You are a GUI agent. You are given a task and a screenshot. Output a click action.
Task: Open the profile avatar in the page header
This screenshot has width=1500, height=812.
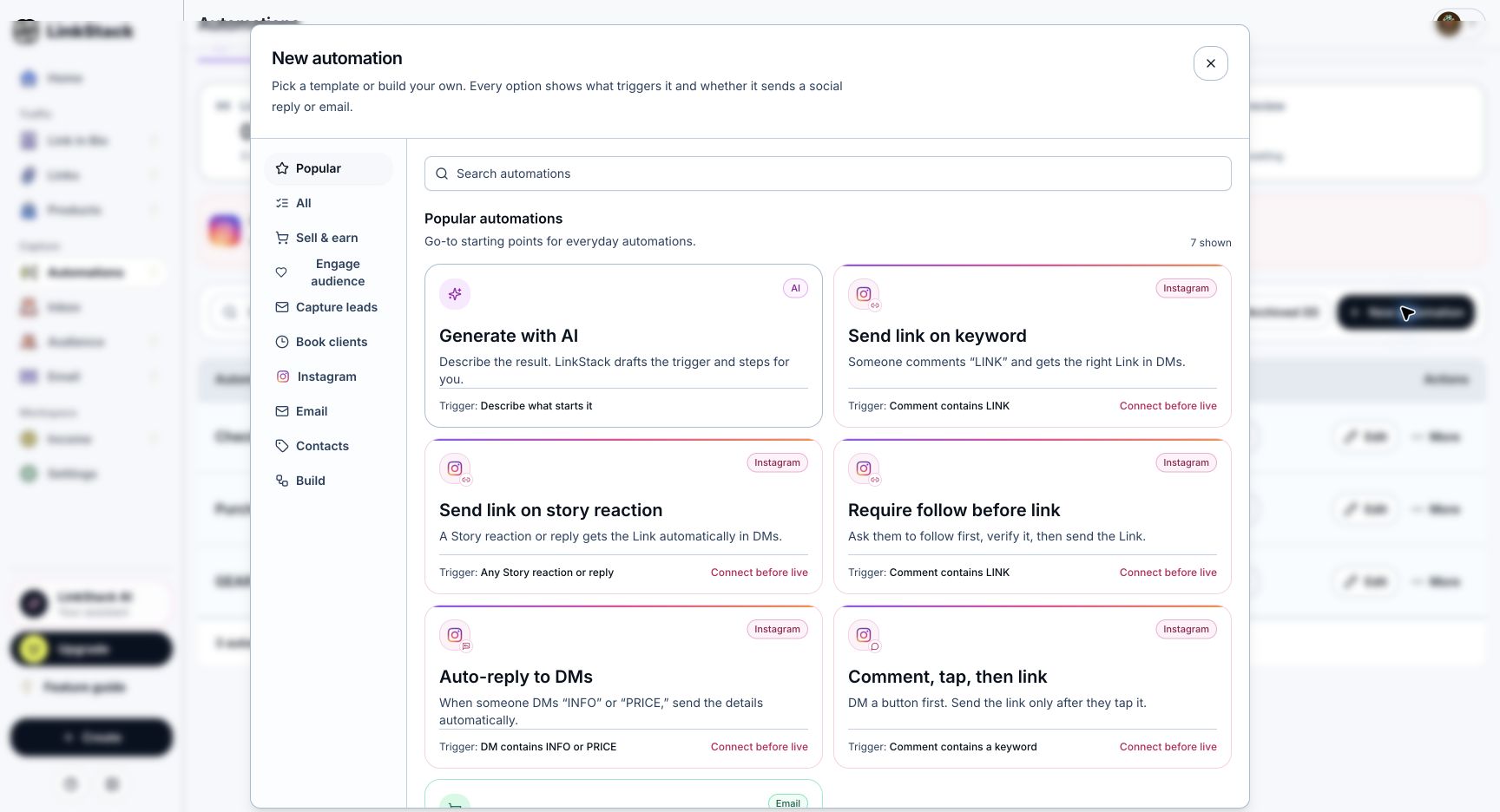click(x=1449, y=24)
